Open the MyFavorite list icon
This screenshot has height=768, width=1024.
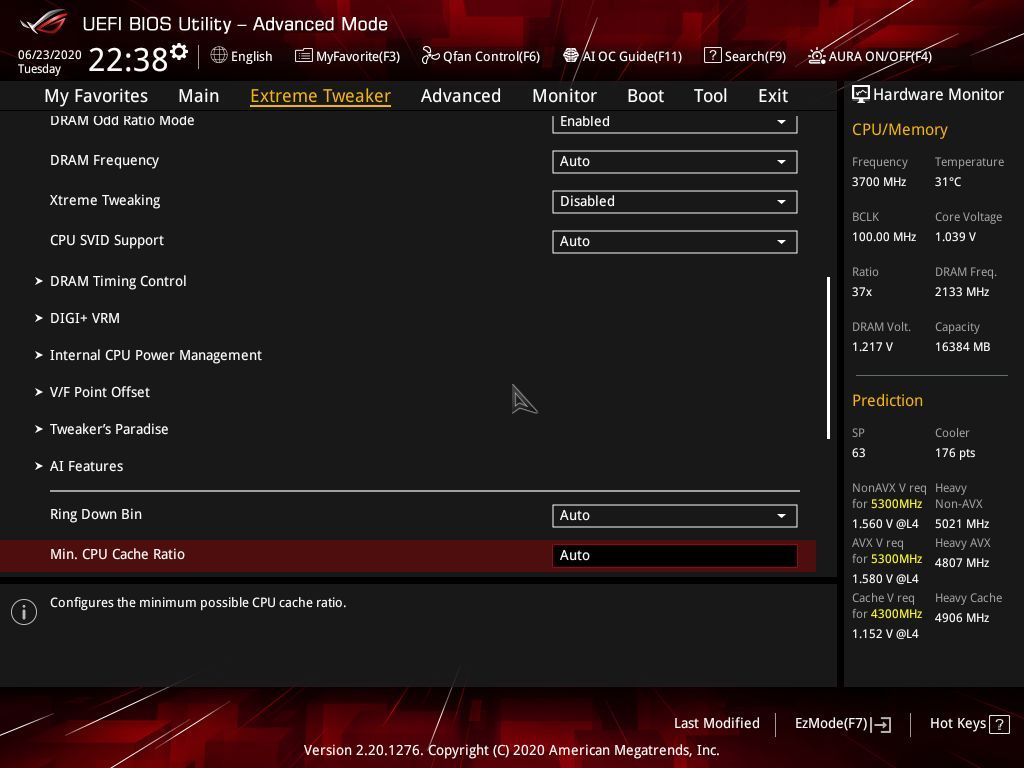click(x=304, y=56)
